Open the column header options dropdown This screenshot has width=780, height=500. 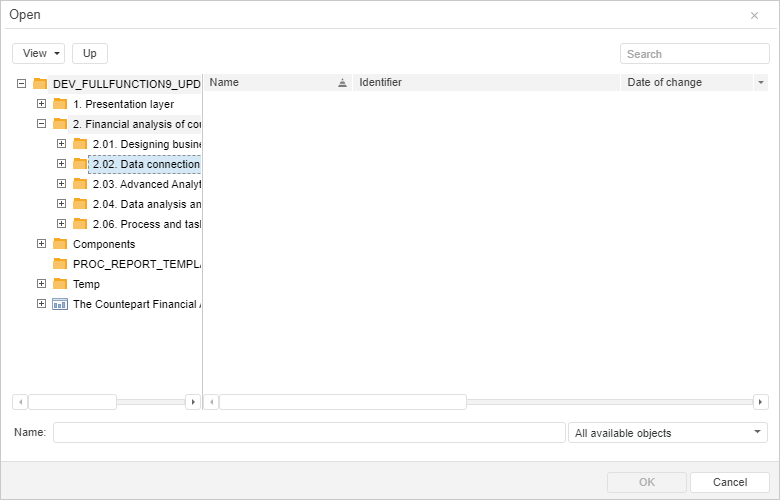[761, 83]
